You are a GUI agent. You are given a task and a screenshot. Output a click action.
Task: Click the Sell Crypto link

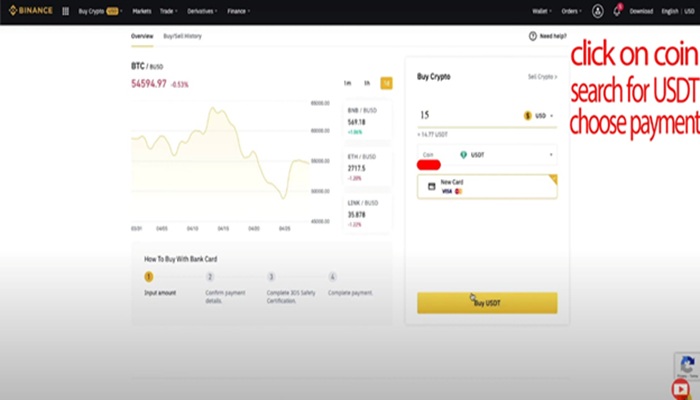coord(542,77)
